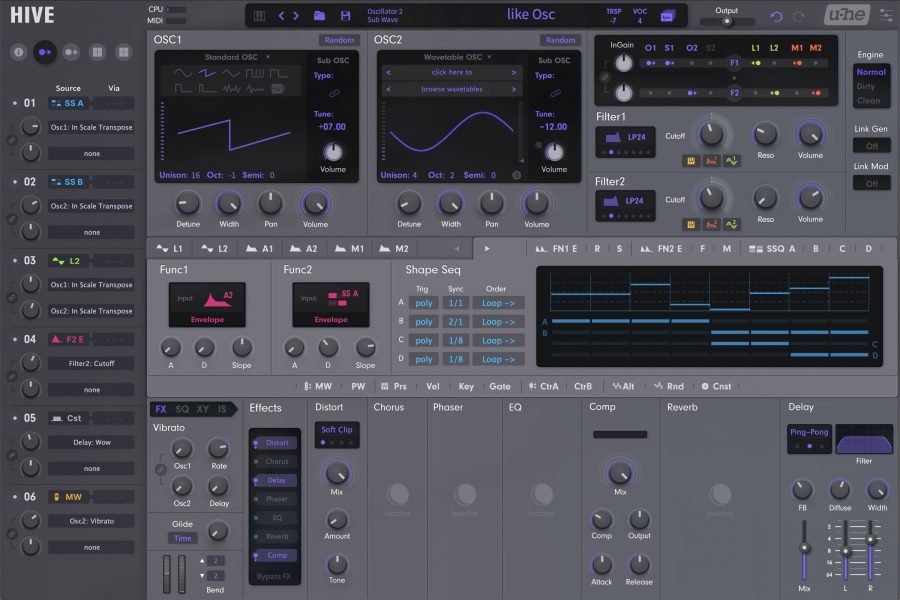Click the link icon beside the Vibrato Osc knobs
Viewport: 900px width, 600px height.
[x=160, y=468]
